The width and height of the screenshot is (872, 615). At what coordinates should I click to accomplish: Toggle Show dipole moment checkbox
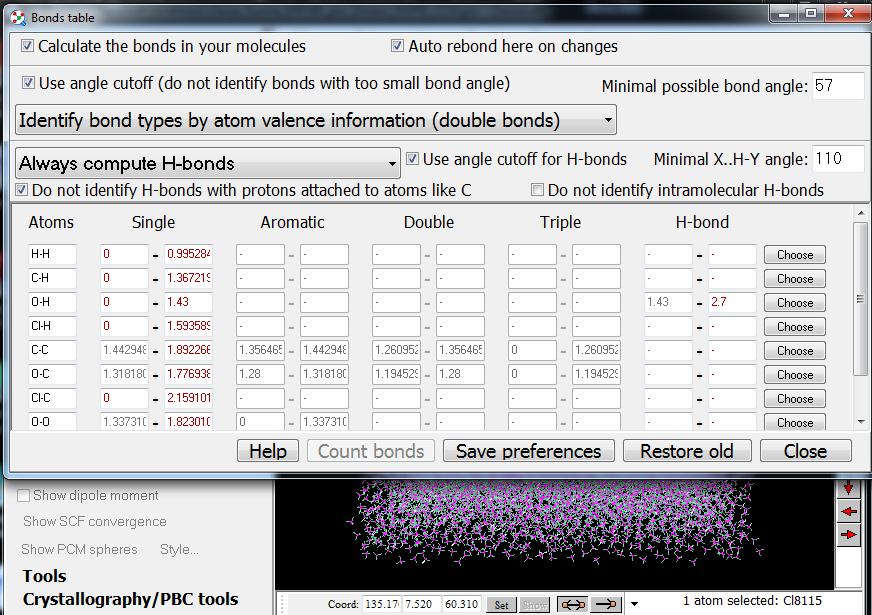coord(24,495)
